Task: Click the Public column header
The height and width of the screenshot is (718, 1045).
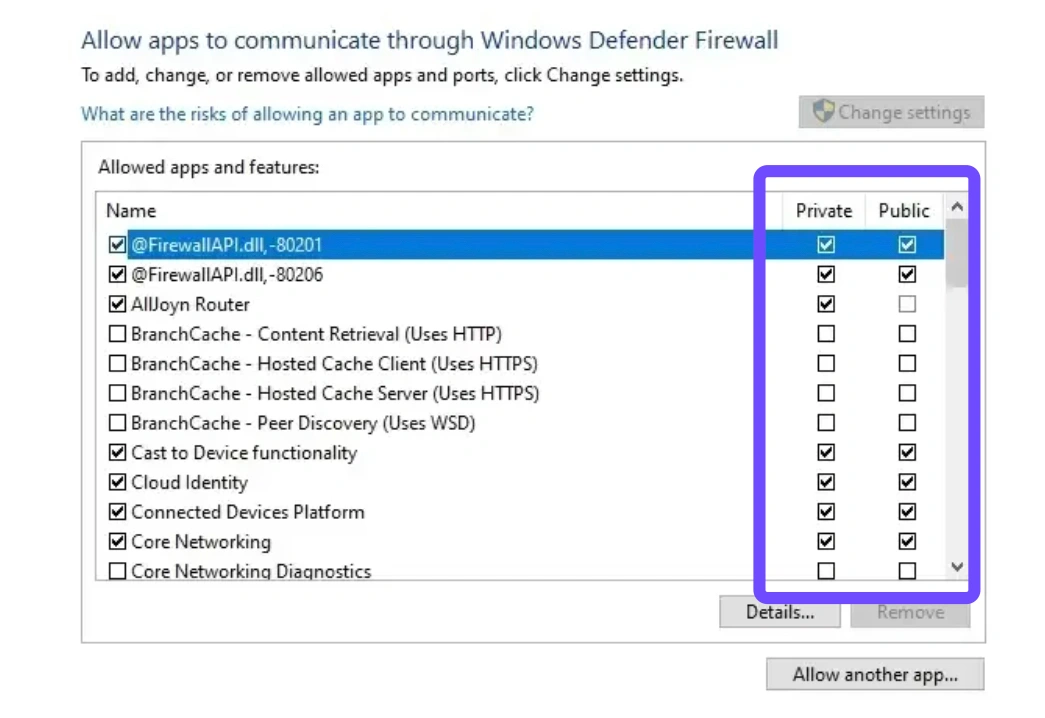Action: (904, 211)
